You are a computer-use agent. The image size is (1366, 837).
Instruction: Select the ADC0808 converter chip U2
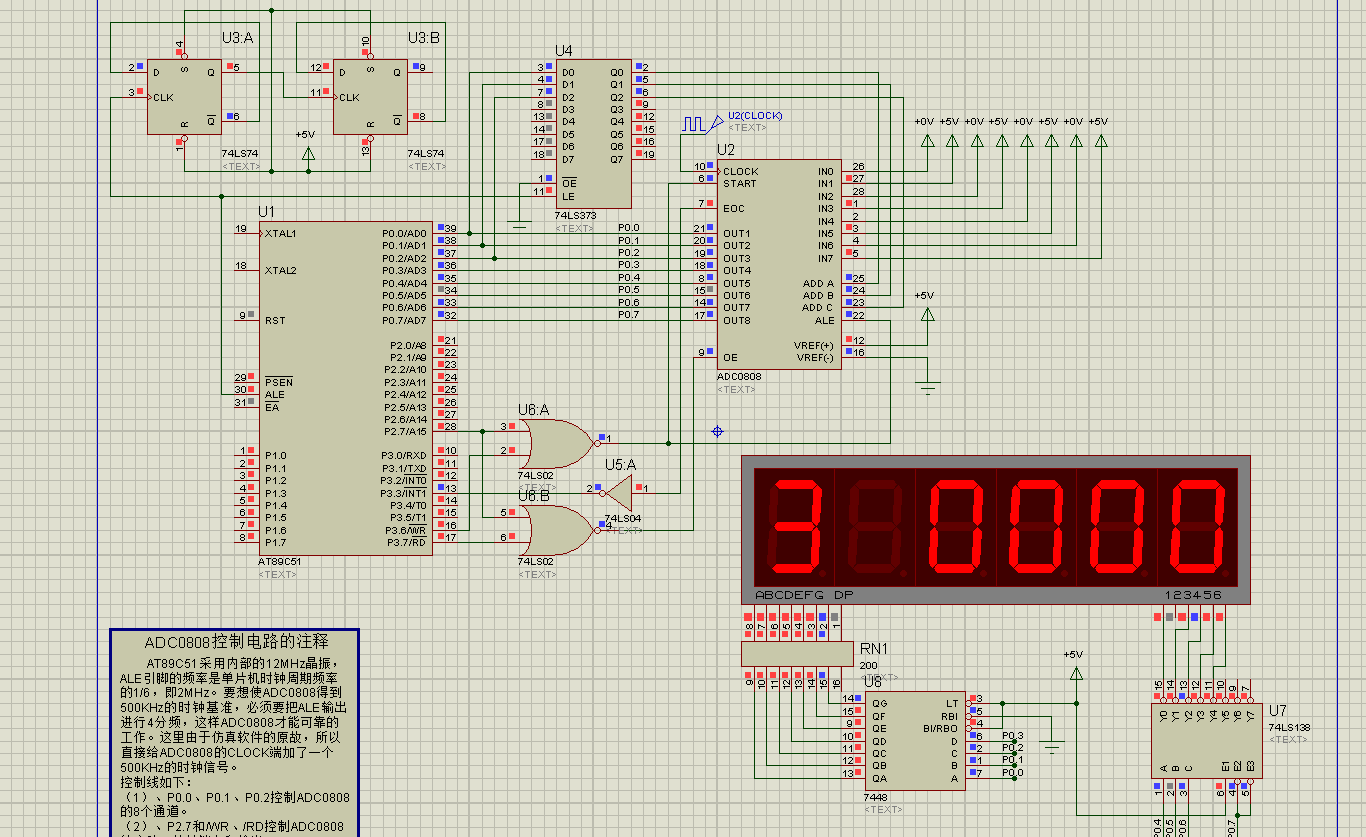(x=778, y=264)
